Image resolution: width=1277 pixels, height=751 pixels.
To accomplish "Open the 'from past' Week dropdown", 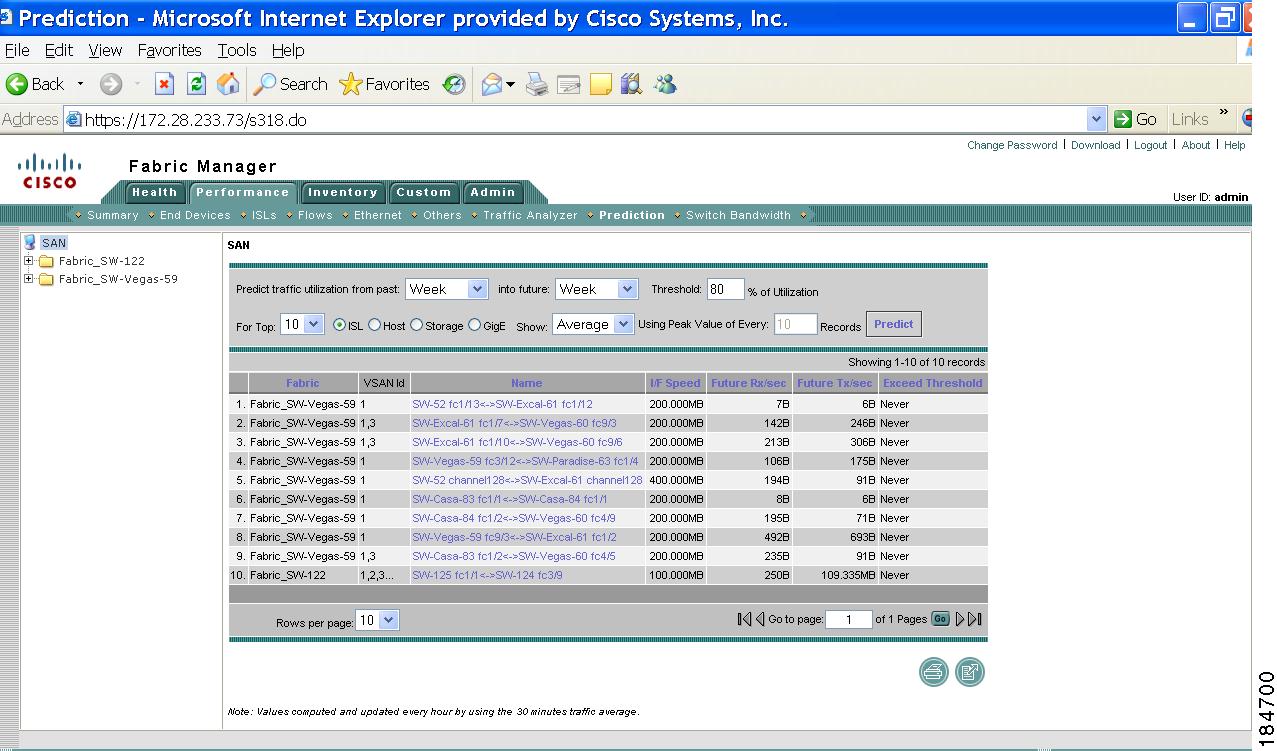I will tap(446, 289).
